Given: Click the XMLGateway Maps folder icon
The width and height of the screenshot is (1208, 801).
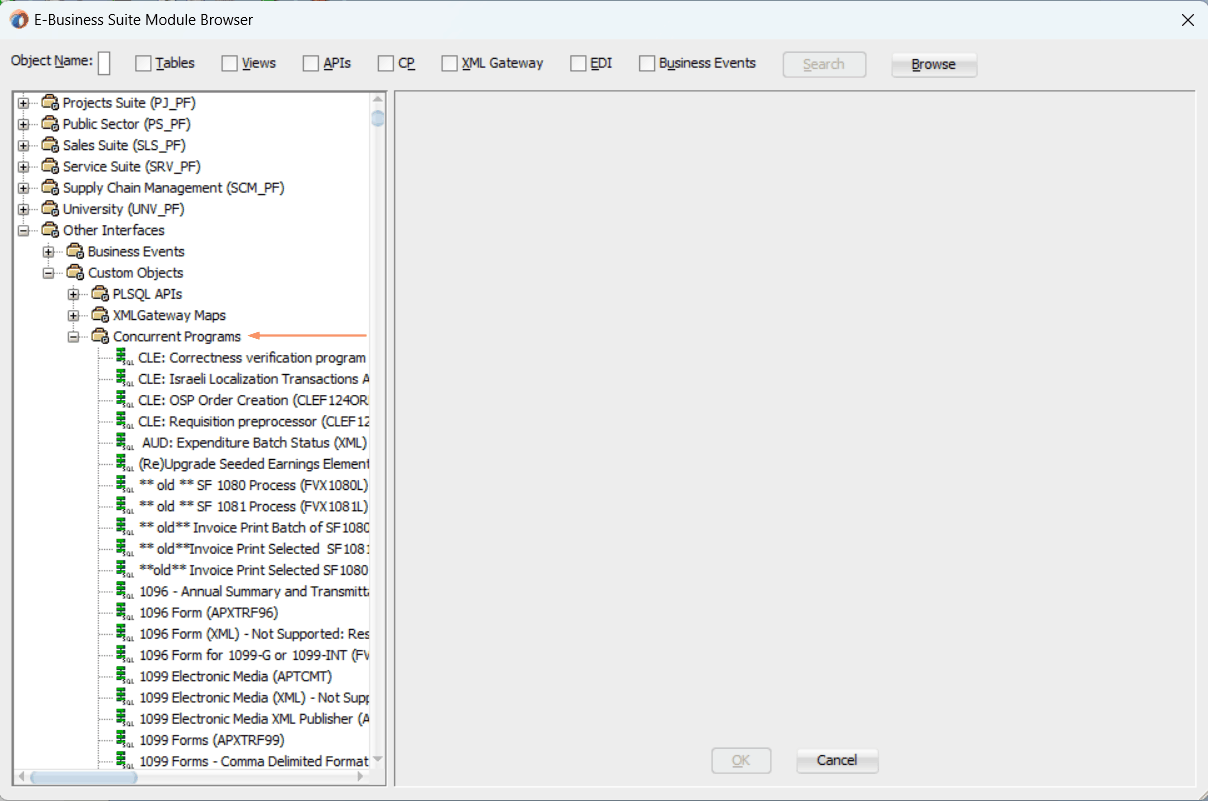Looking at the screenshot, I should tap(100, 315).
